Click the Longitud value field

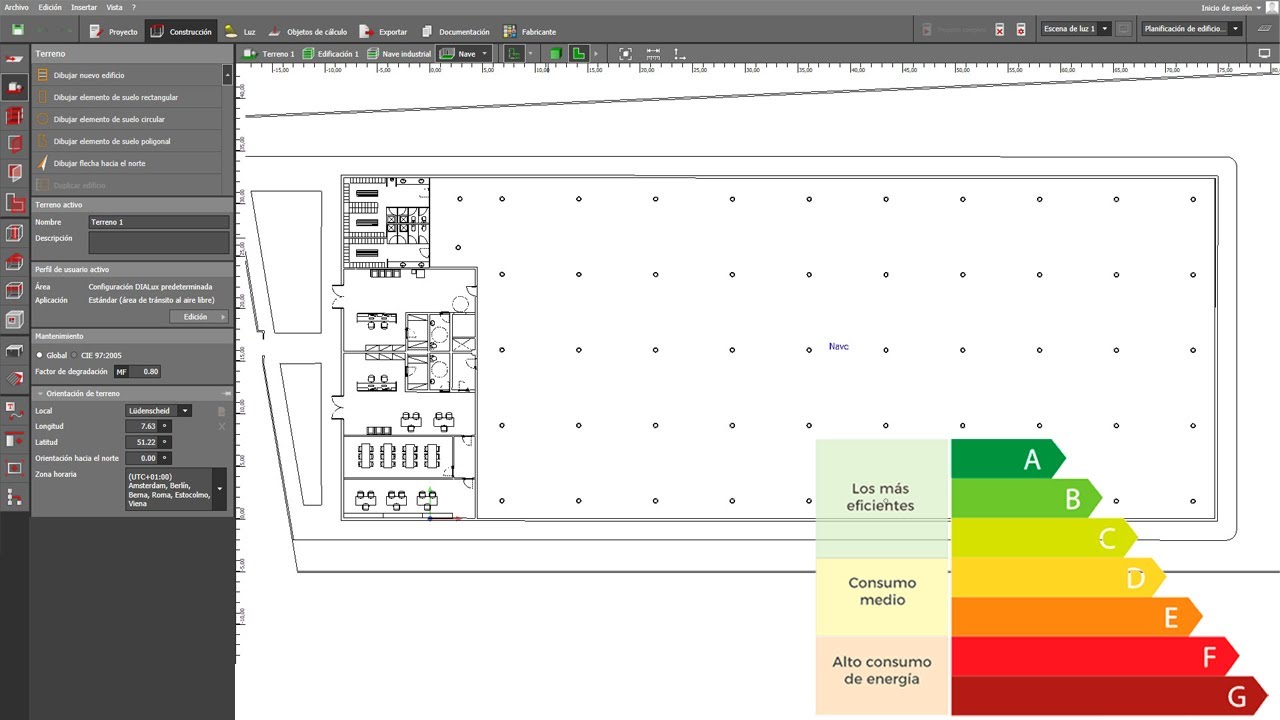142,426
